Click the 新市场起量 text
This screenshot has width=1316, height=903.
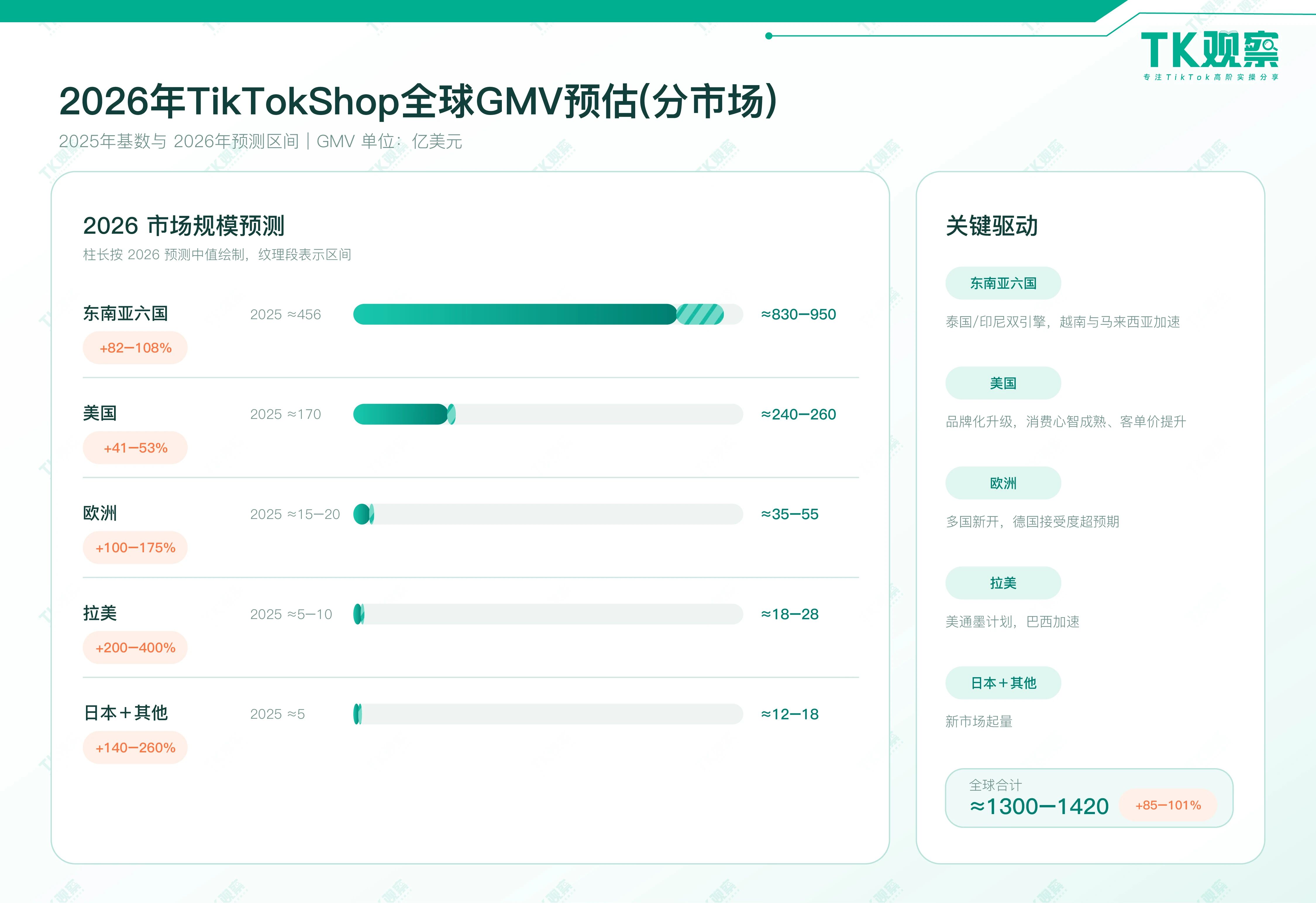coord(979,721)
